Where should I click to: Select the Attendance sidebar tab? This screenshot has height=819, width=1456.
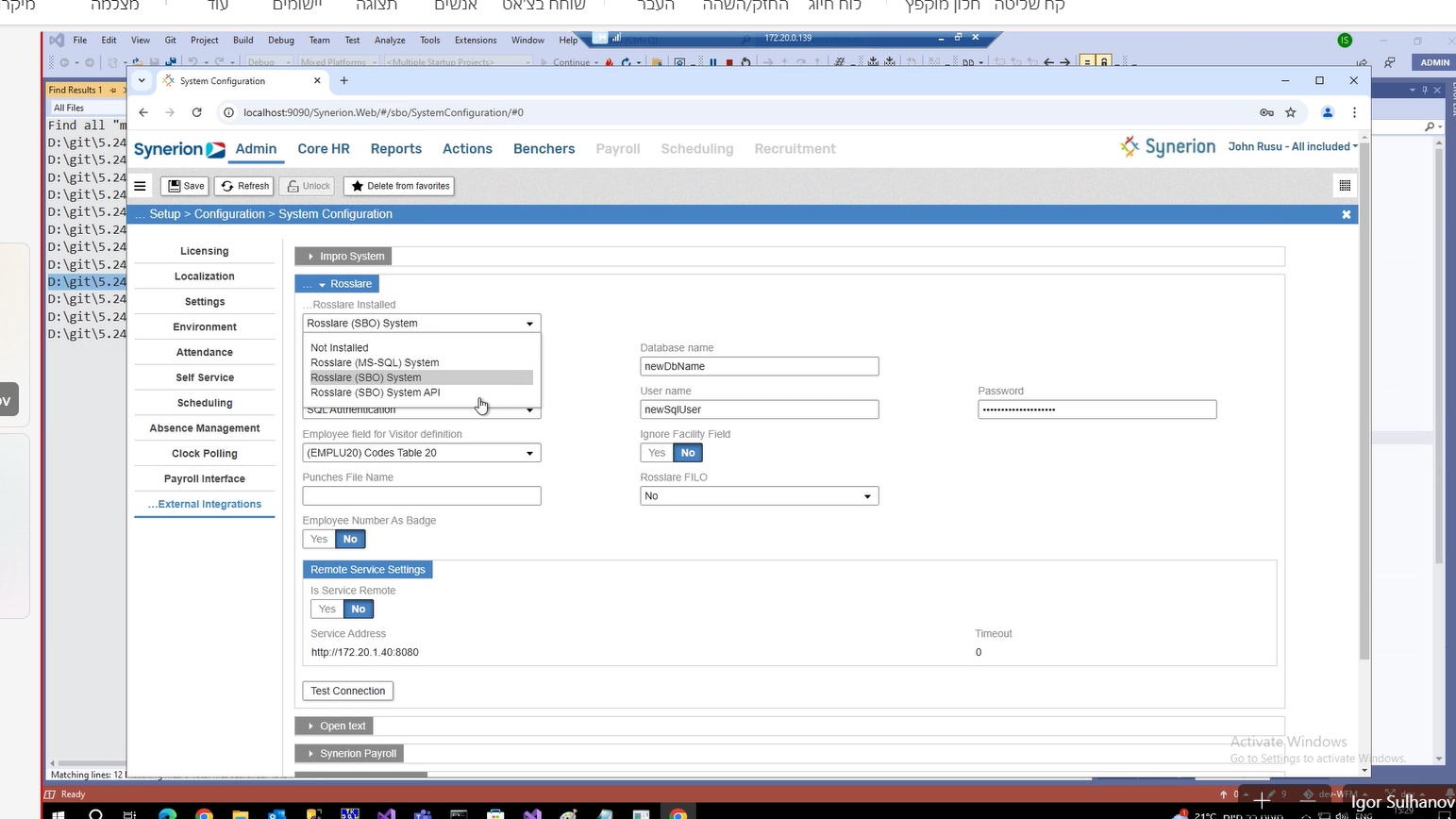pyautogui.click(x=205, y=352)
